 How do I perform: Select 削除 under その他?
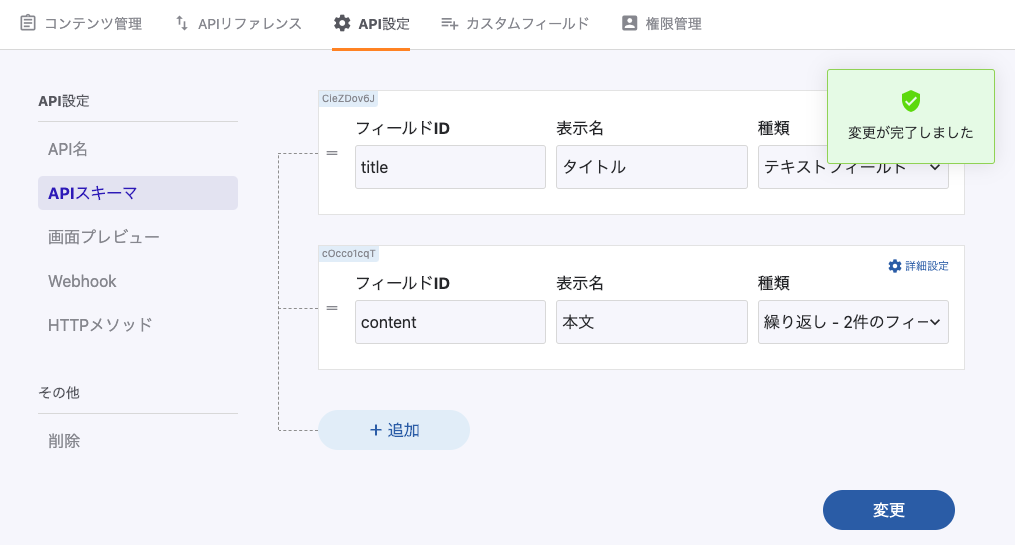tap(64, 440)
